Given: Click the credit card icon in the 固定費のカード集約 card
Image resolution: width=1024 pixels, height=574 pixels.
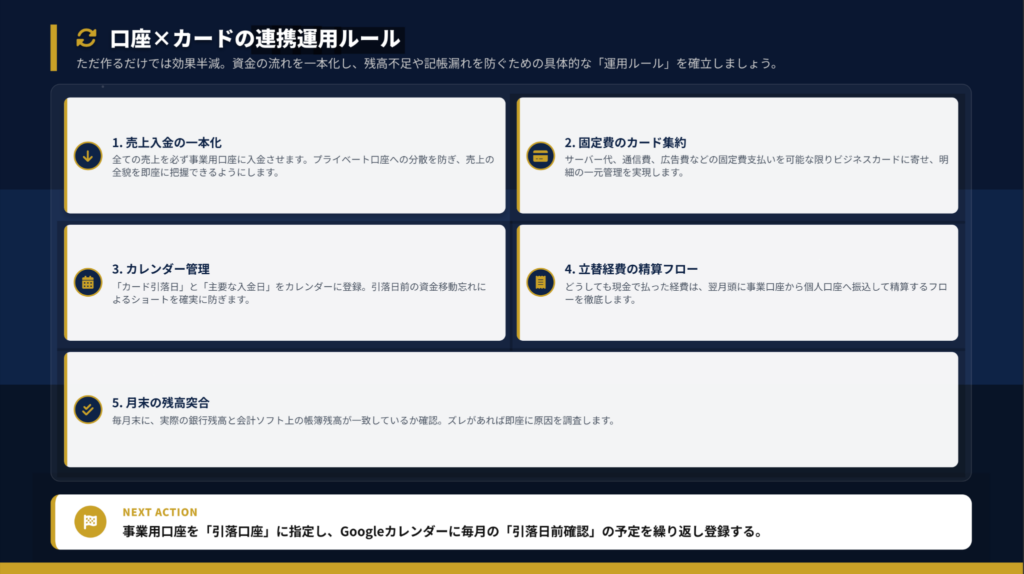Looking at the screenshot, I should pos(541,155).
